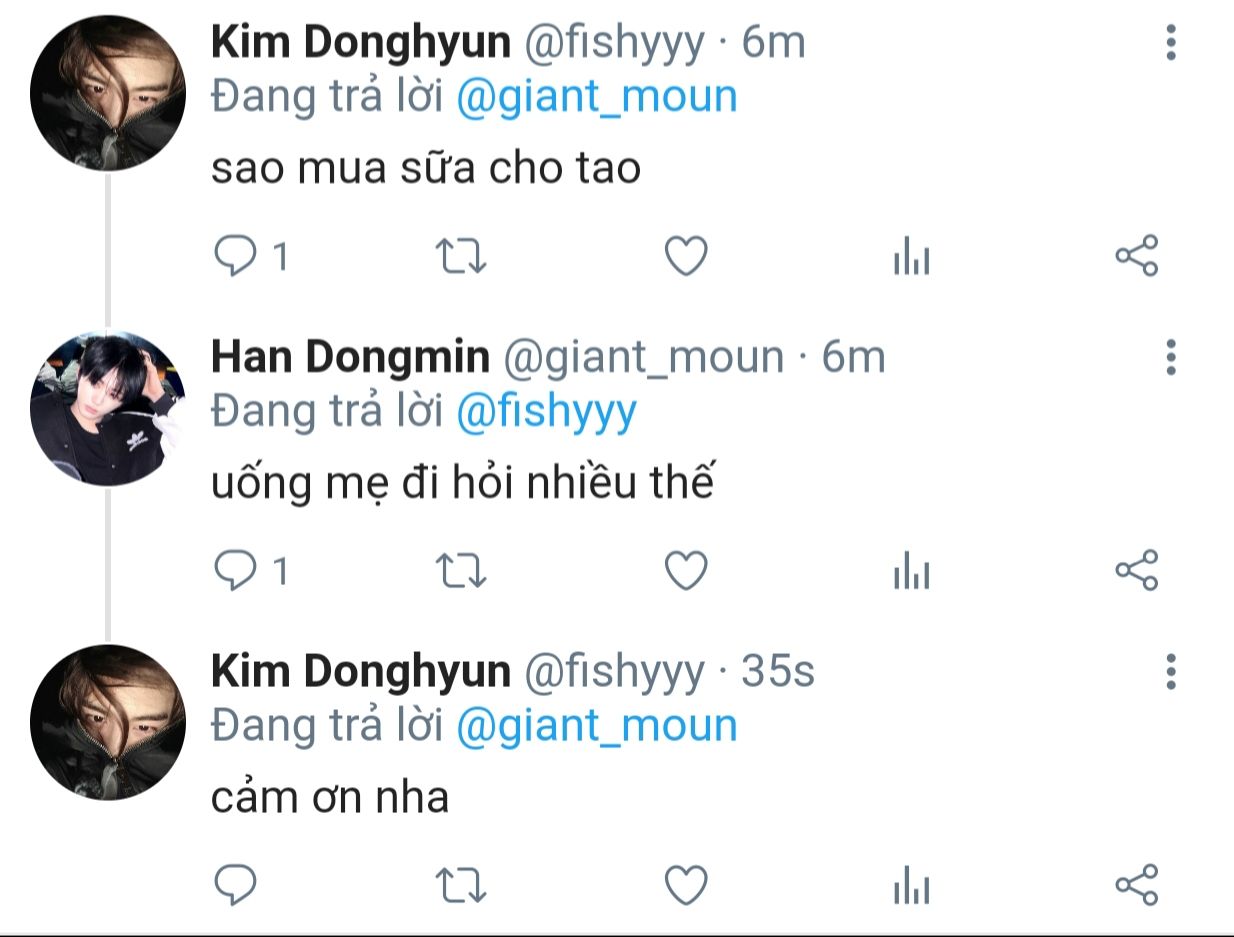Open more options on "cảm ơn nha" tweet

pyautogui.click(x=1171, y=671)
